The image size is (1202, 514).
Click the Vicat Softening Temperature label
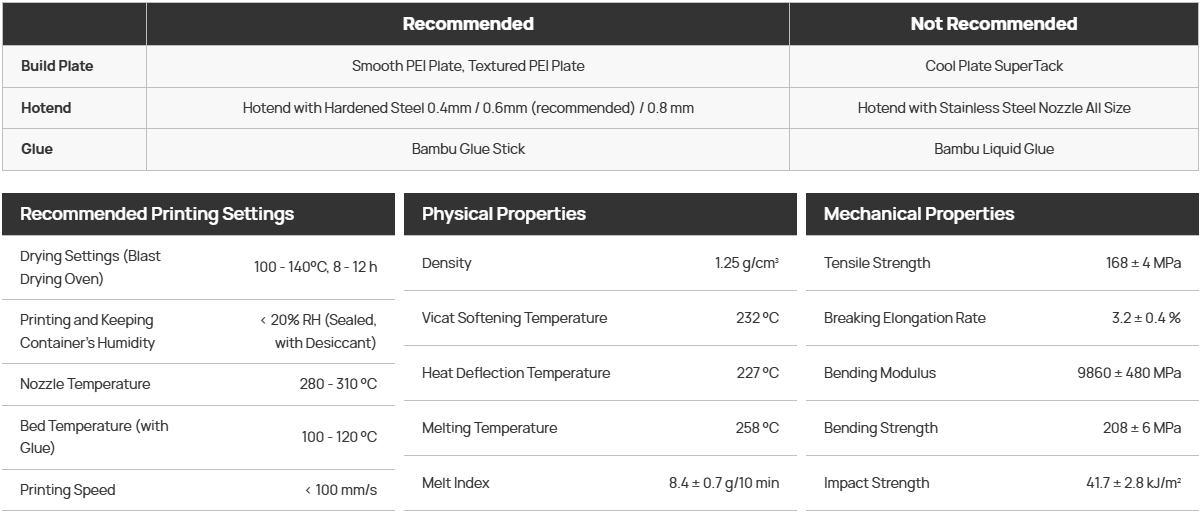click(514, 318)
